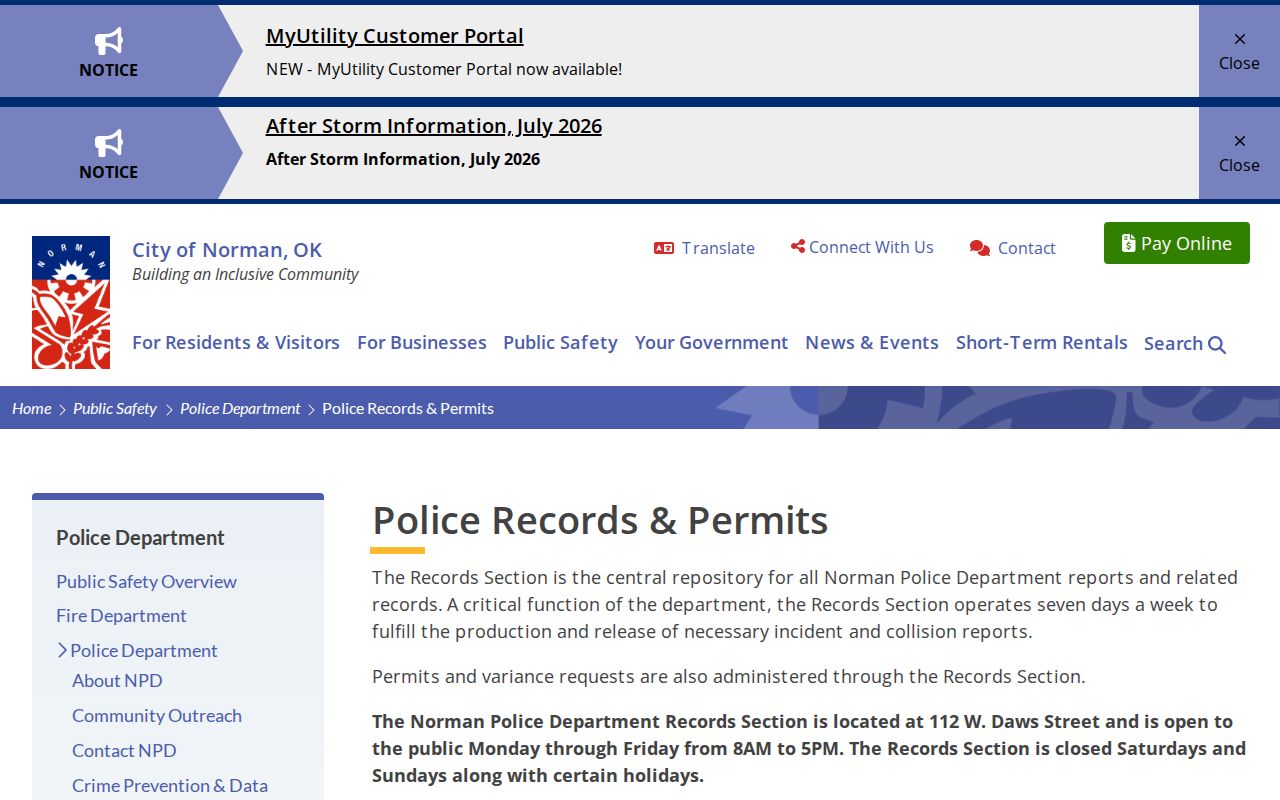Click the Translate language icon
This screenshot has width=1280, height=800.
coord(664,248)
